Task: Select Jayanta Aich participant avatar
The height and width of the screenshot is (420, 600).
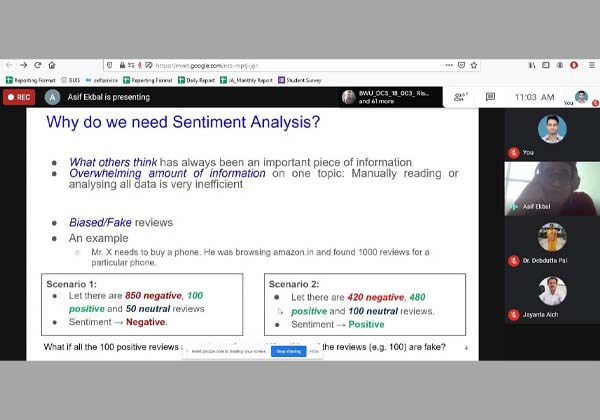Action: [552, 291]
